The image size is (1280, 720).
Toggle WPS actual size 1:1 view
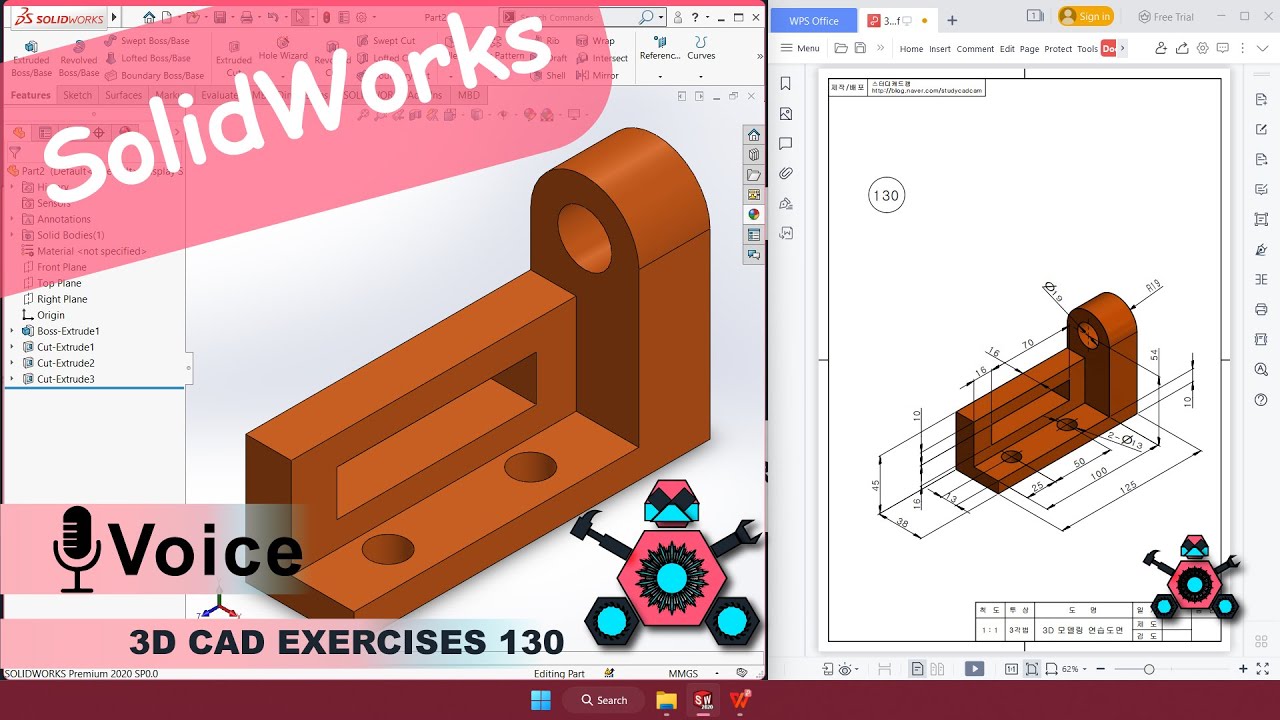coord(1011,669)
